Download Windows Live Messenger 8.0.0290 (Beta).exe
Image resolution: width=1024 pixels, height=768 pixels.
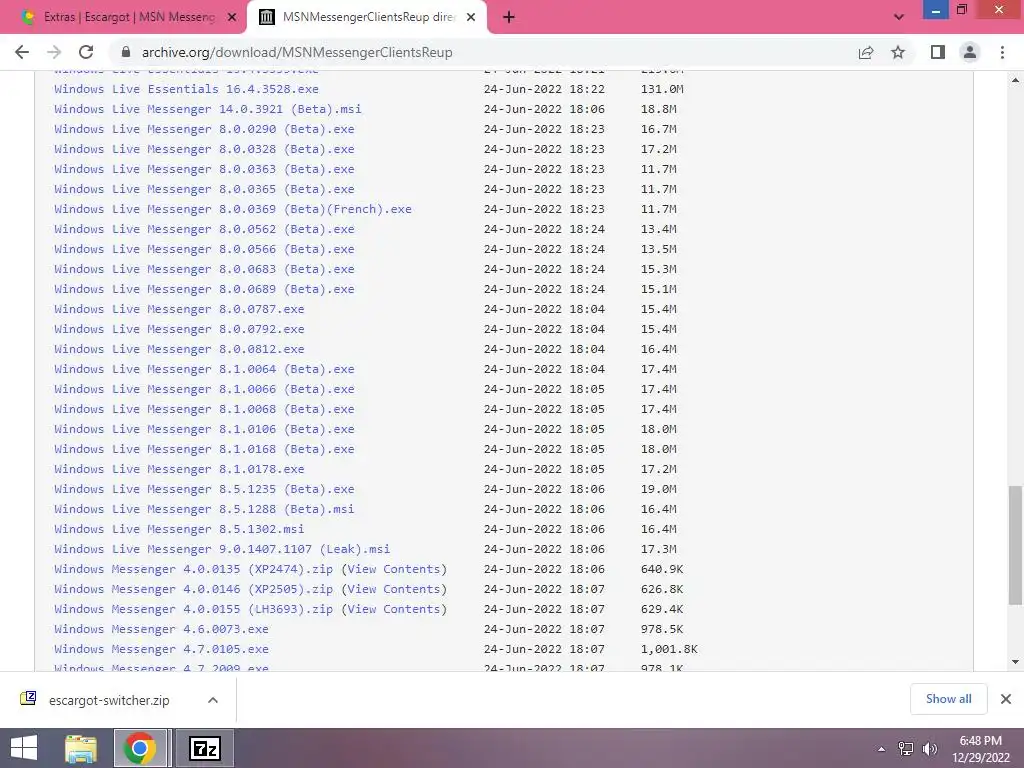pos(204,129)
